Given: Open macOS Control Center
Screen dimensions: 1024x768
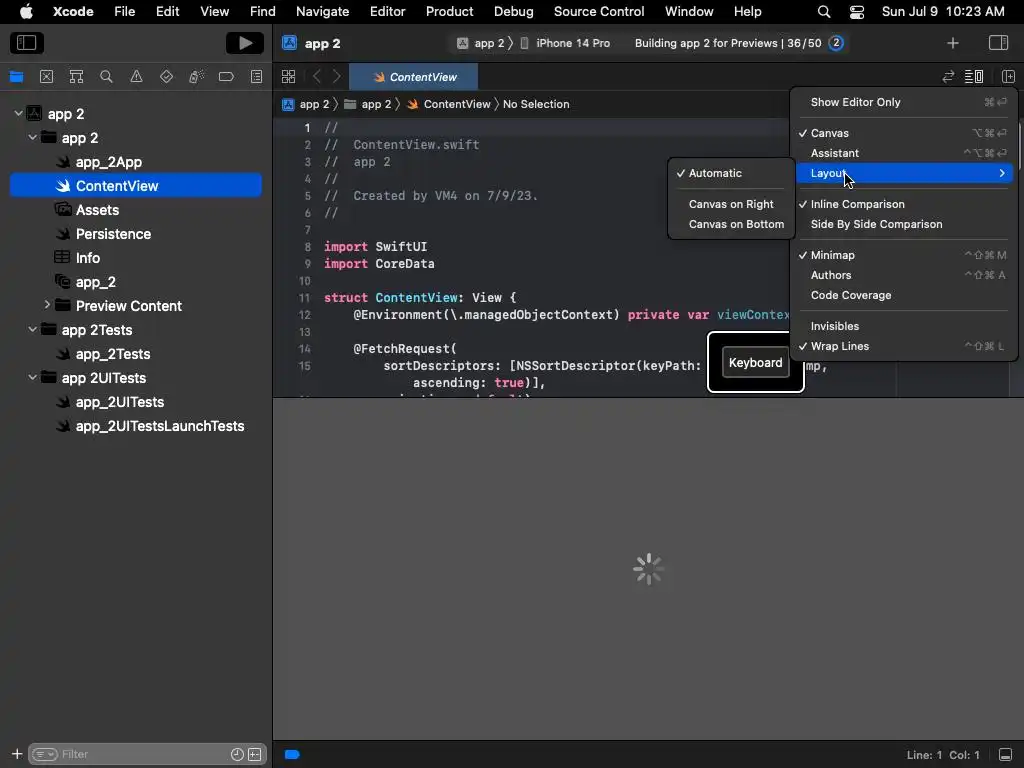Looking at the screenshot, I should click(x=857, y=12).
